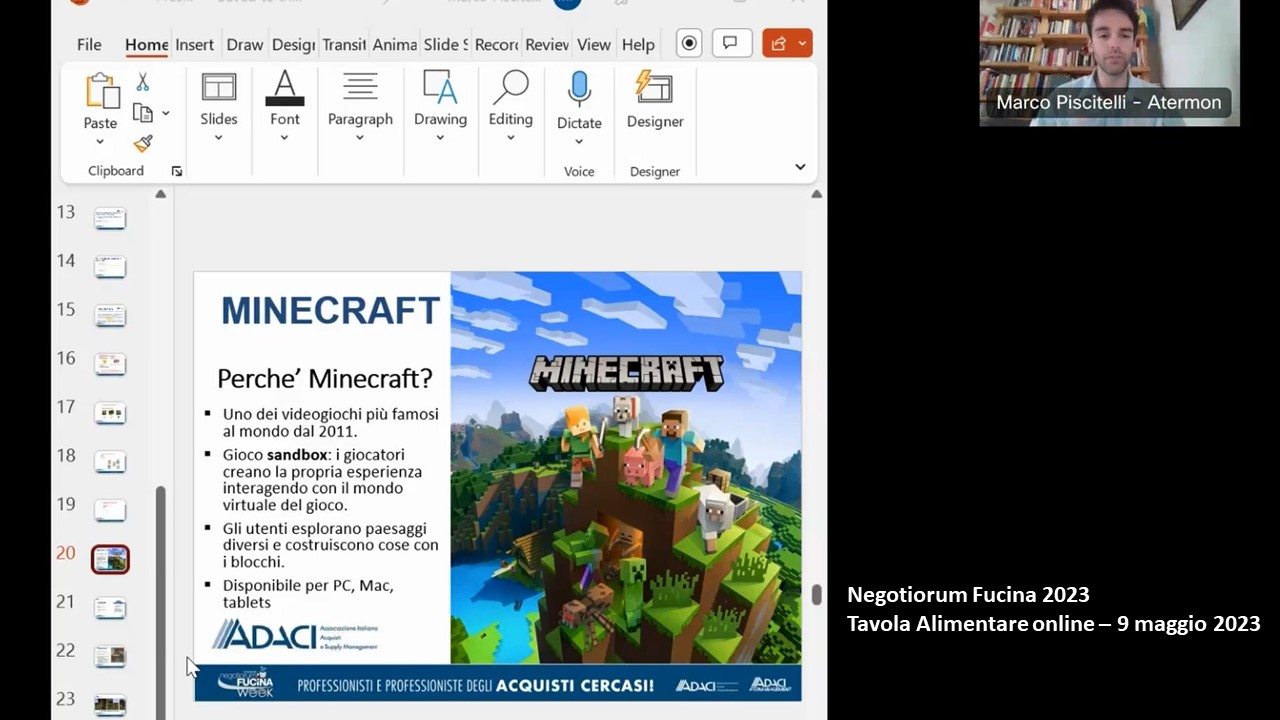The width and height of the screenshot is (1280, 720).
Task: Expand the Editing dropdown chevron
Action: click(x=511, y=138)
